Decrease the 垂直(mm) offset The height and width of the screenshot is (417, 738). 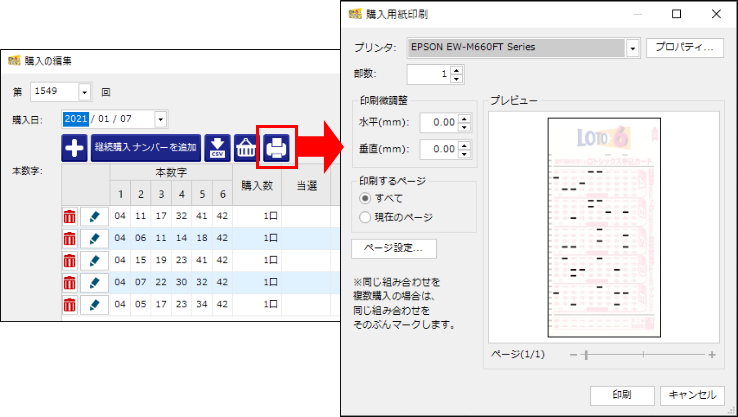pyautogui.click(x=464, y=154)
